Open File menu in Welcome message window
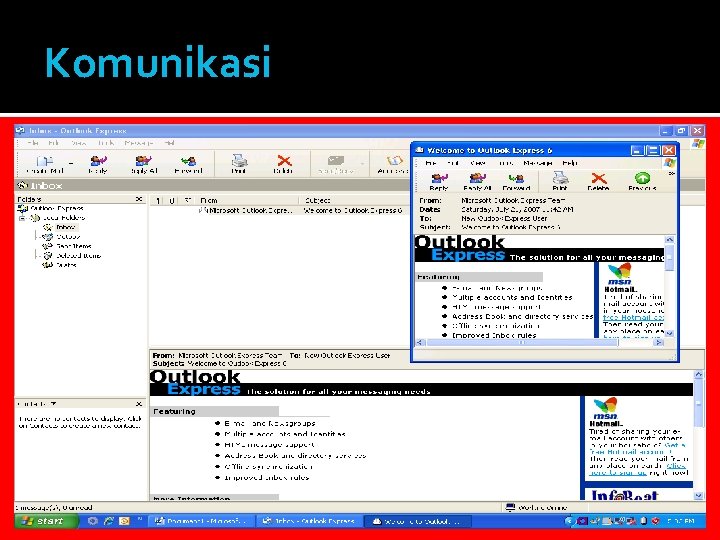720x540 pixels. click(431, 163)
